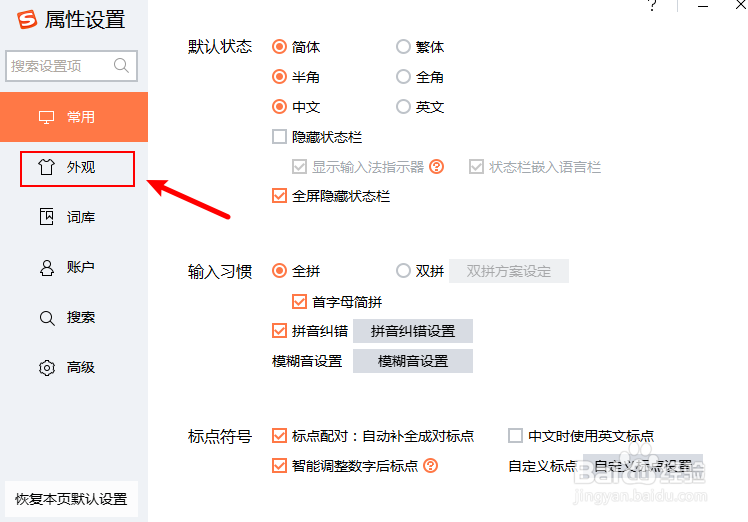
Task: Toggle 标点配对 auto-complete checkbox
Action: point(279,436)
